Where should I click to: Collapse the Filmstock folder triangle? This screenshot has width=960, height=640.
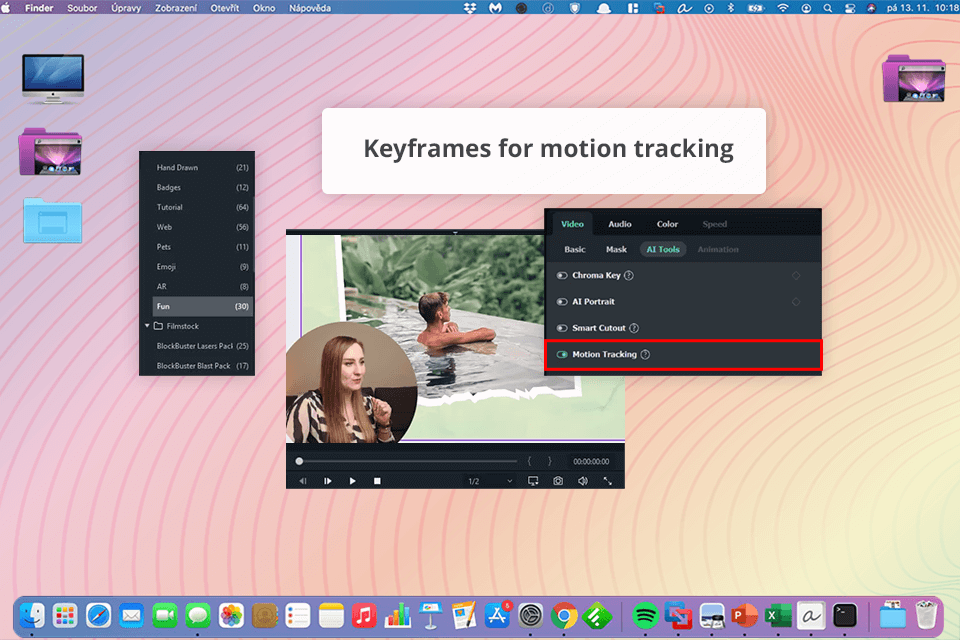click(x=147, y=326)
